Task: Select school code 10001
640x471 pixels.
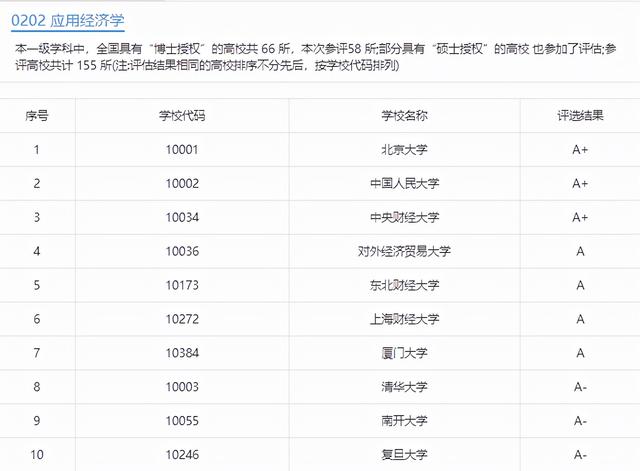Action: (182, 150)
